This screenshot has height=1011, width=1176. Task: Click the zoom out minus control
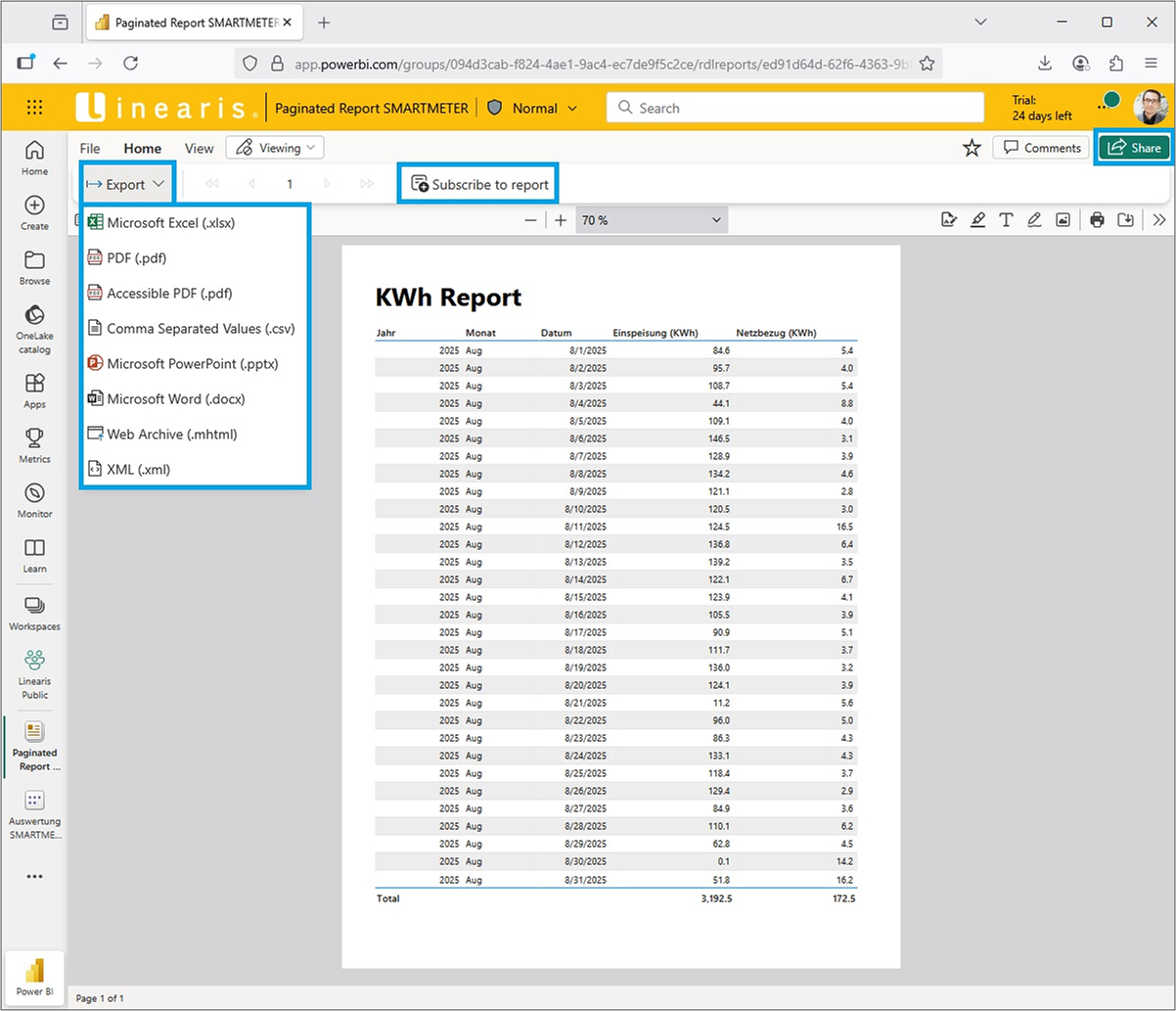tap(530, 219)
